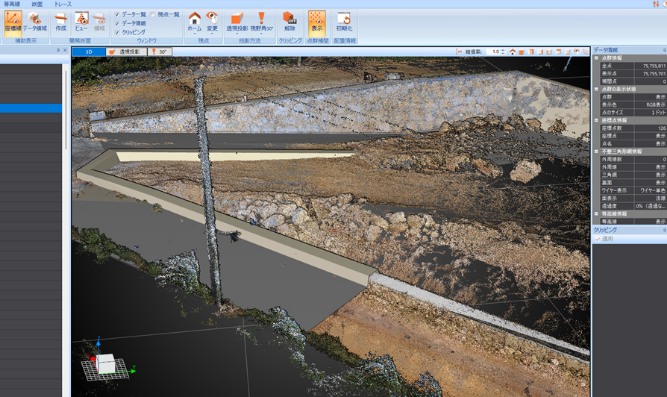Open the ビュー view icon

pyautogui.click(x=81, y=23)
